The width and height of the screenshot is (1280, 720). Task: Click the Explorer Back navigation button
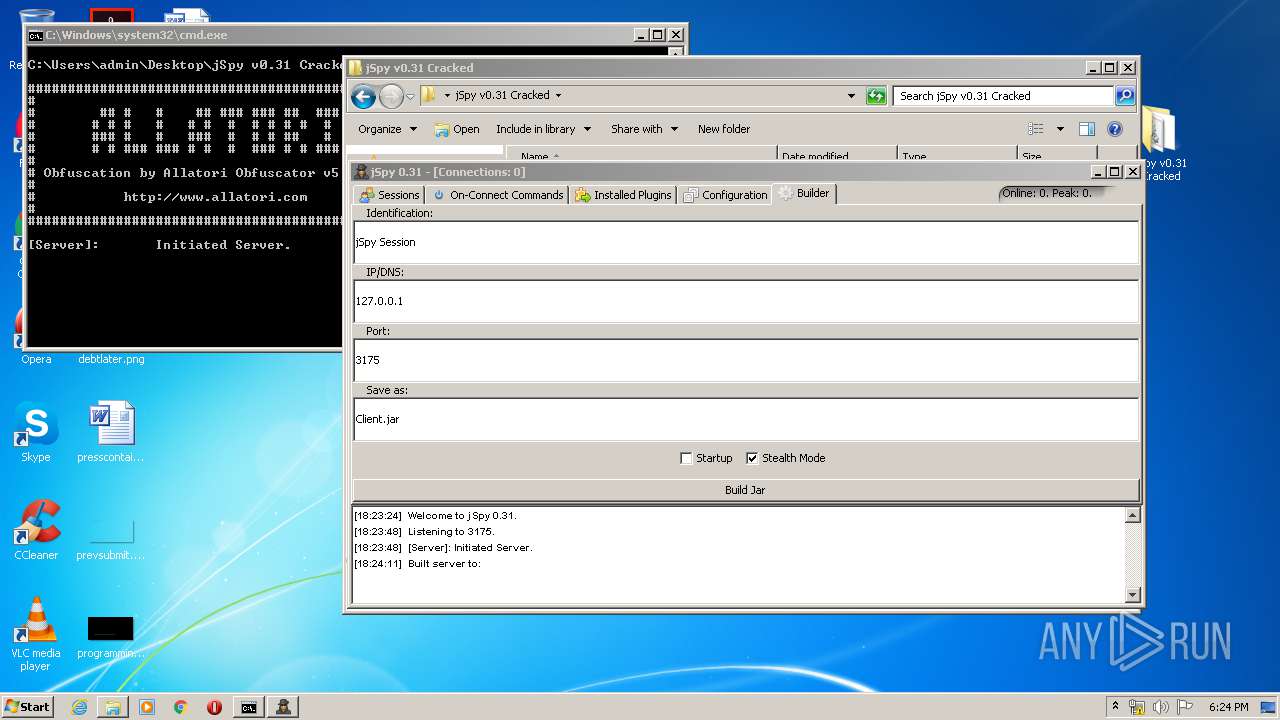click(364, 96)
